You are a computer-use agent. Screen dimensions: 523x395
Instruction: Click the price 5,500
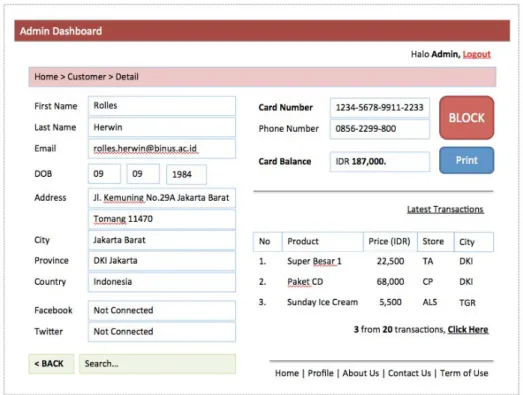pyautogui.click(x=390, y=302)
